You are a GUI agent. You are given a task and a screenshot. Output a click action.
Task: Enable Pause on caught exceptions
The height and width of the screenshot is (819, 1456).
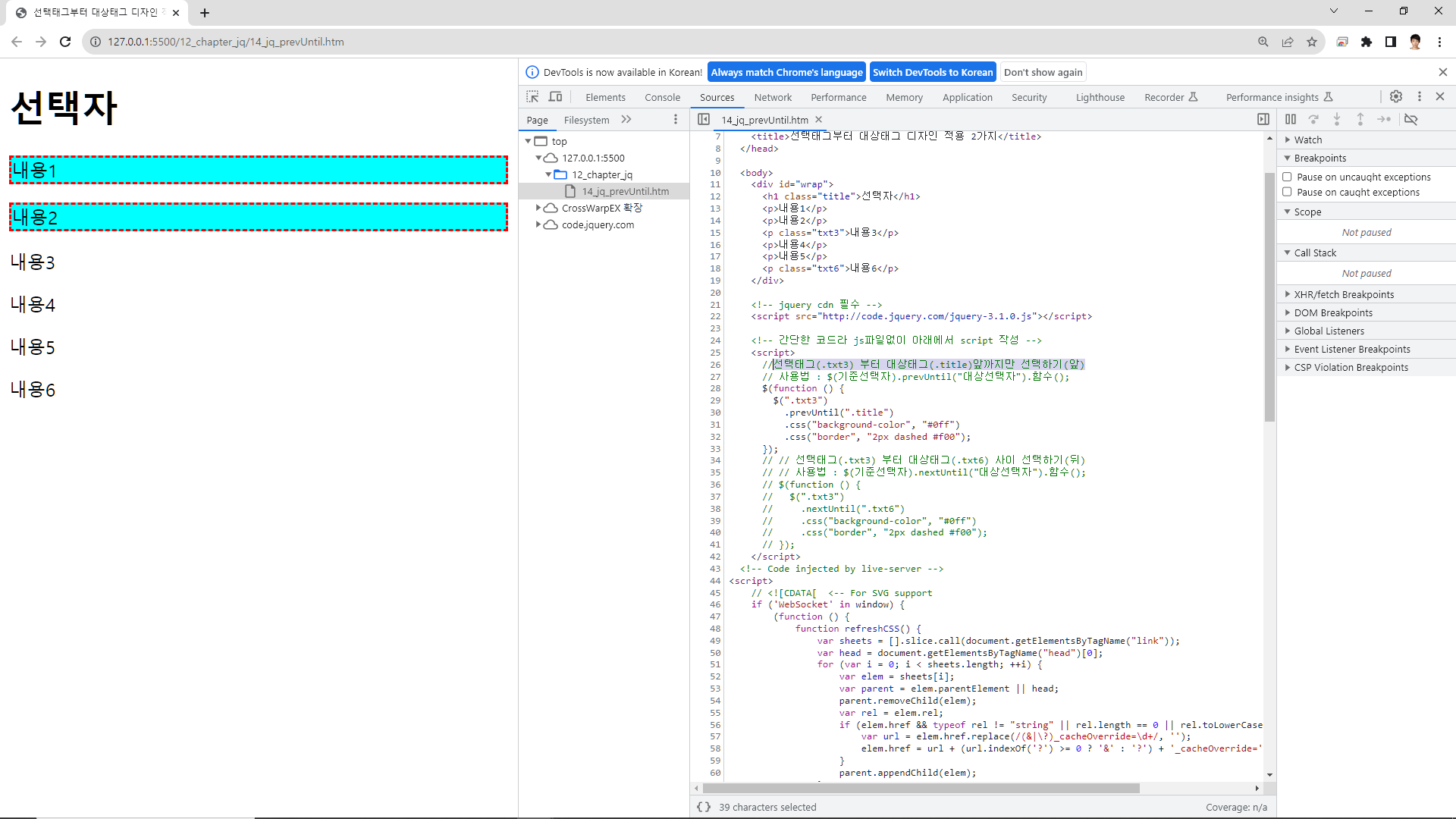point(1287,192)
